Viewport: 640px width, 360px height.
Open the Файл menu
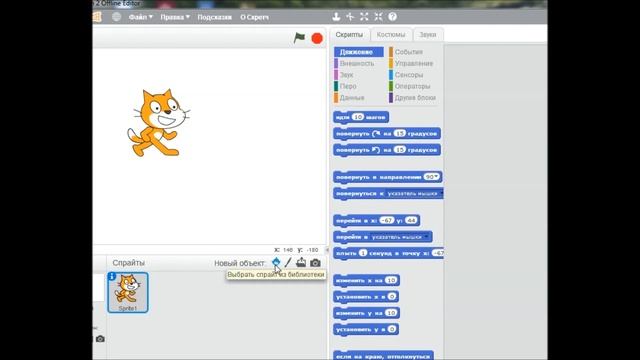coord(140,17)
